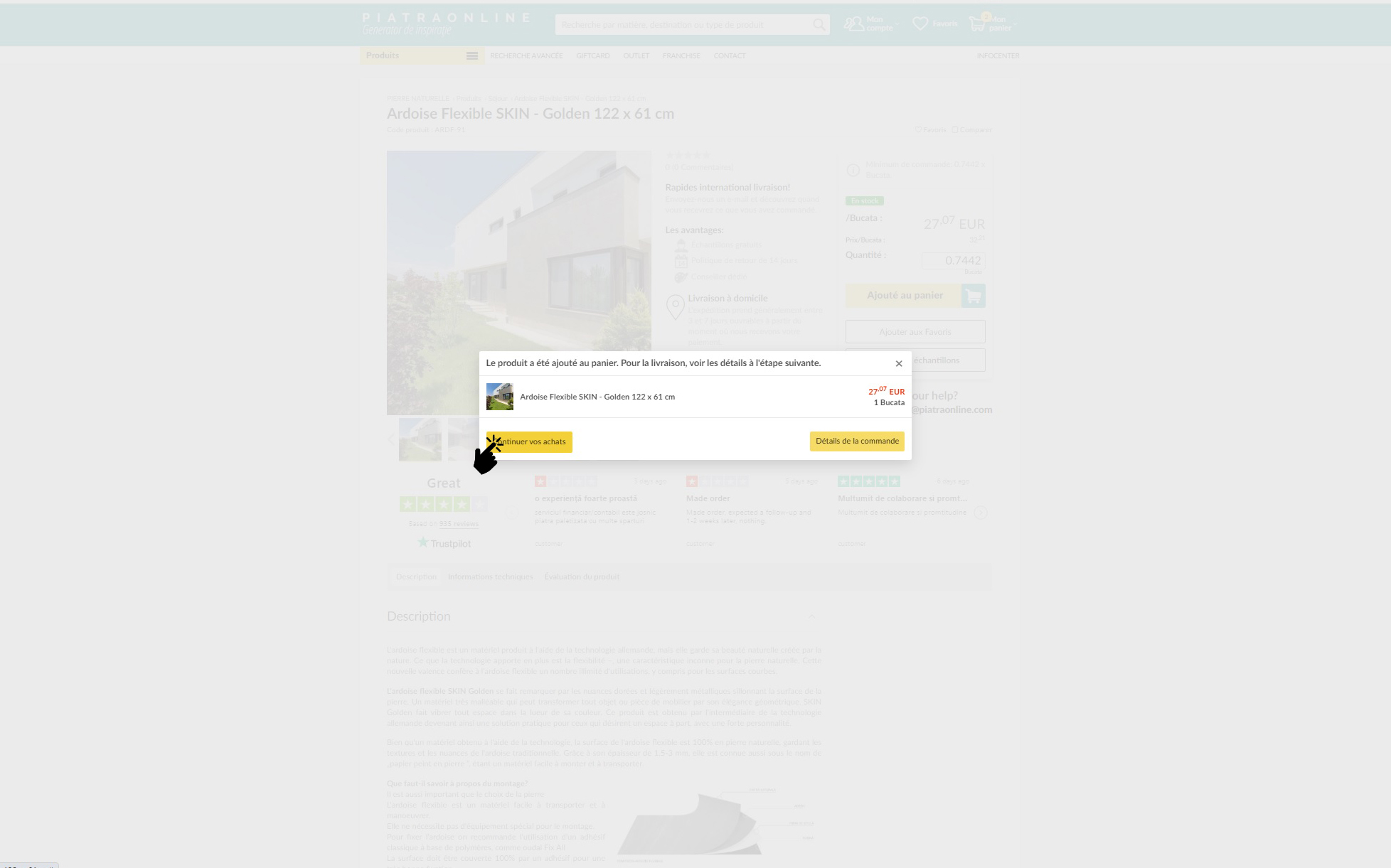Click the PIATRAONLINE logo

coord(446,23)
